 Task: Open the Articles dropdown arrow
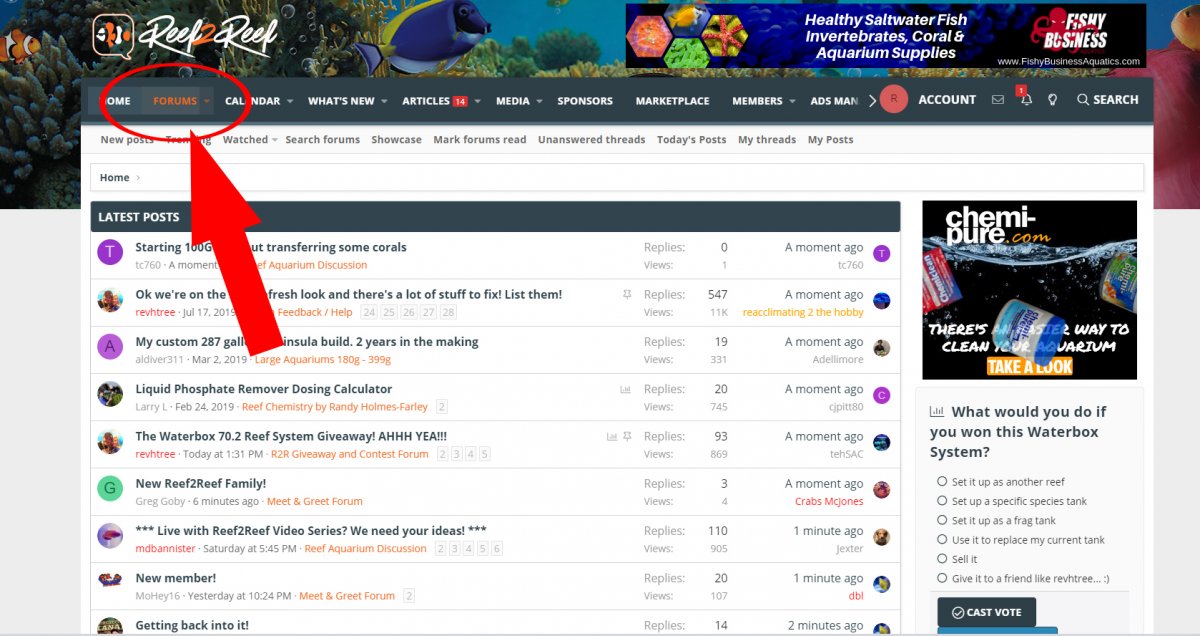tap(478, 101)
